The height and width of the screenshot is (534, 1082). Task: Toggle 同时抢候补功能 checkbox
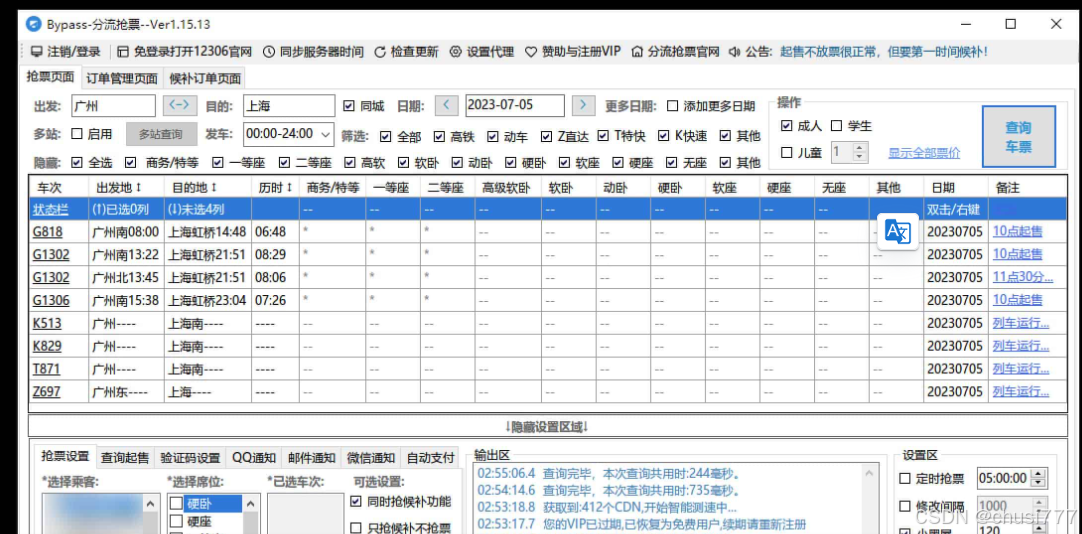[356, 501]
